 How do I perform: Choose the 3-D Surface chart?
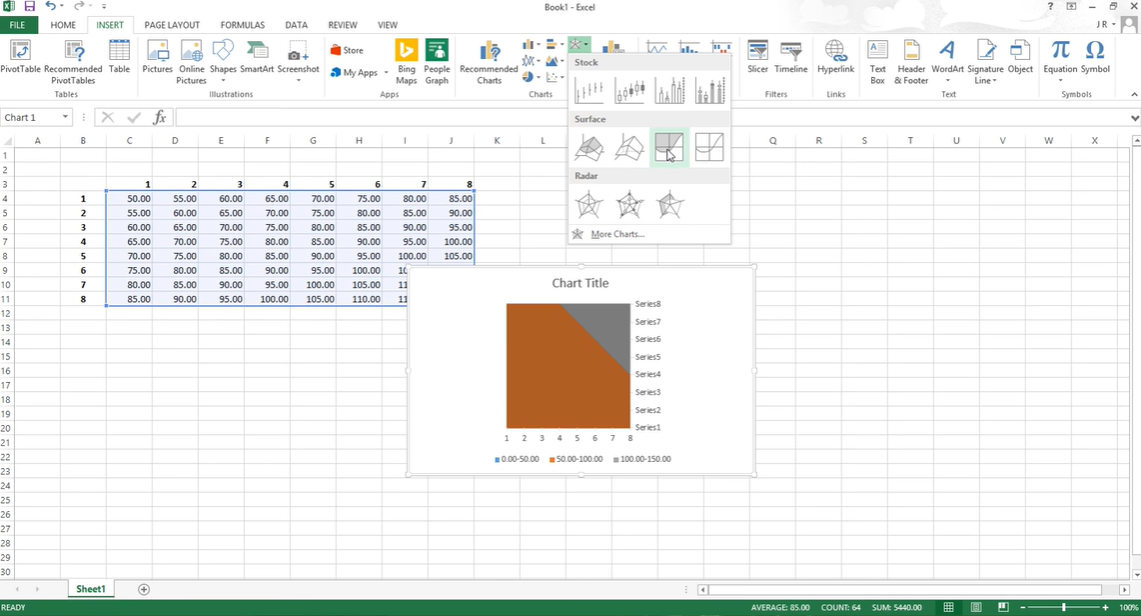tap(589, 148)
